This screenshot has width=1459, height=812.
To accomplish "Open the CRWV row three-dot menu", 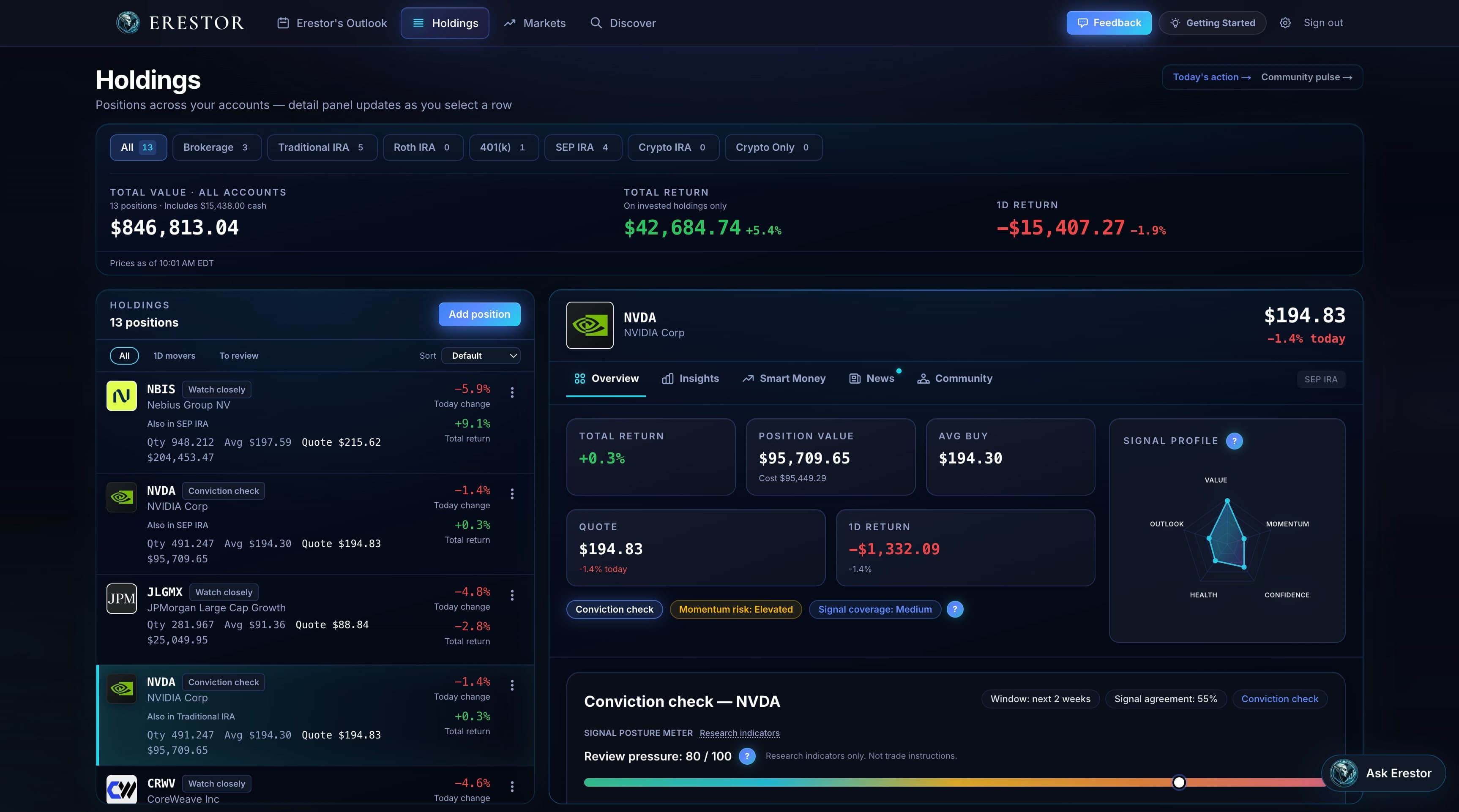I will pyautogui.click(x=512, y=787).
